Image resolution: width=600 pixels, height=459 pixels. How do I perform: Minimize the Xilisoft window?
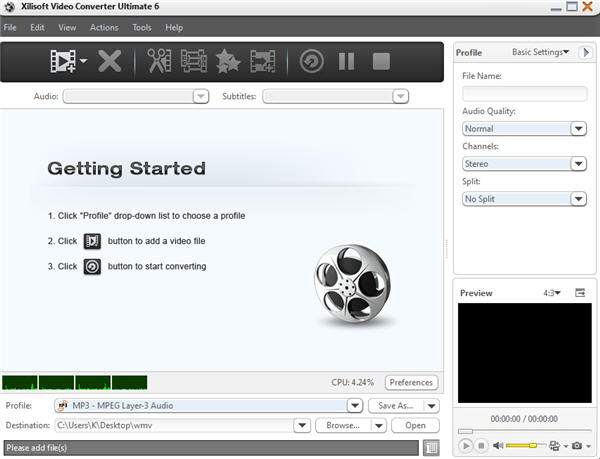pos(556,8)
